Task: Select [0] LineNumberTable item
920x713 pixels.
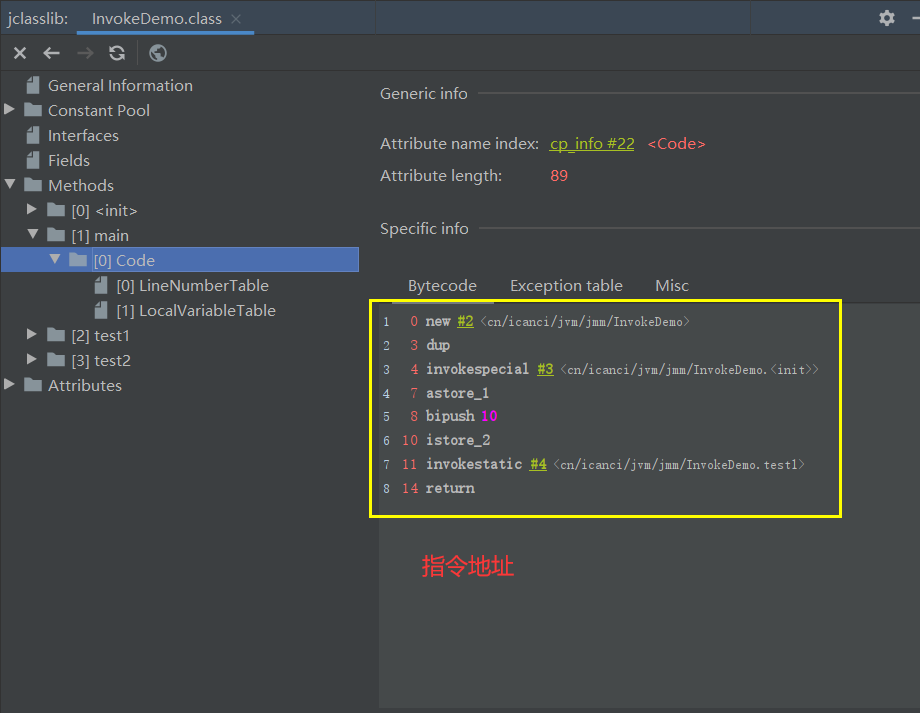Action: (192, 286)
